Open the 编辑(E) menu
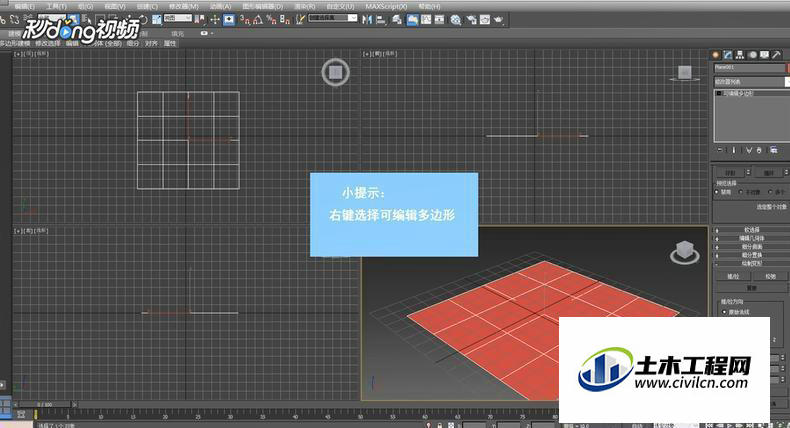The height and width of the screenshot is (428, 790). tap(24, 7)
